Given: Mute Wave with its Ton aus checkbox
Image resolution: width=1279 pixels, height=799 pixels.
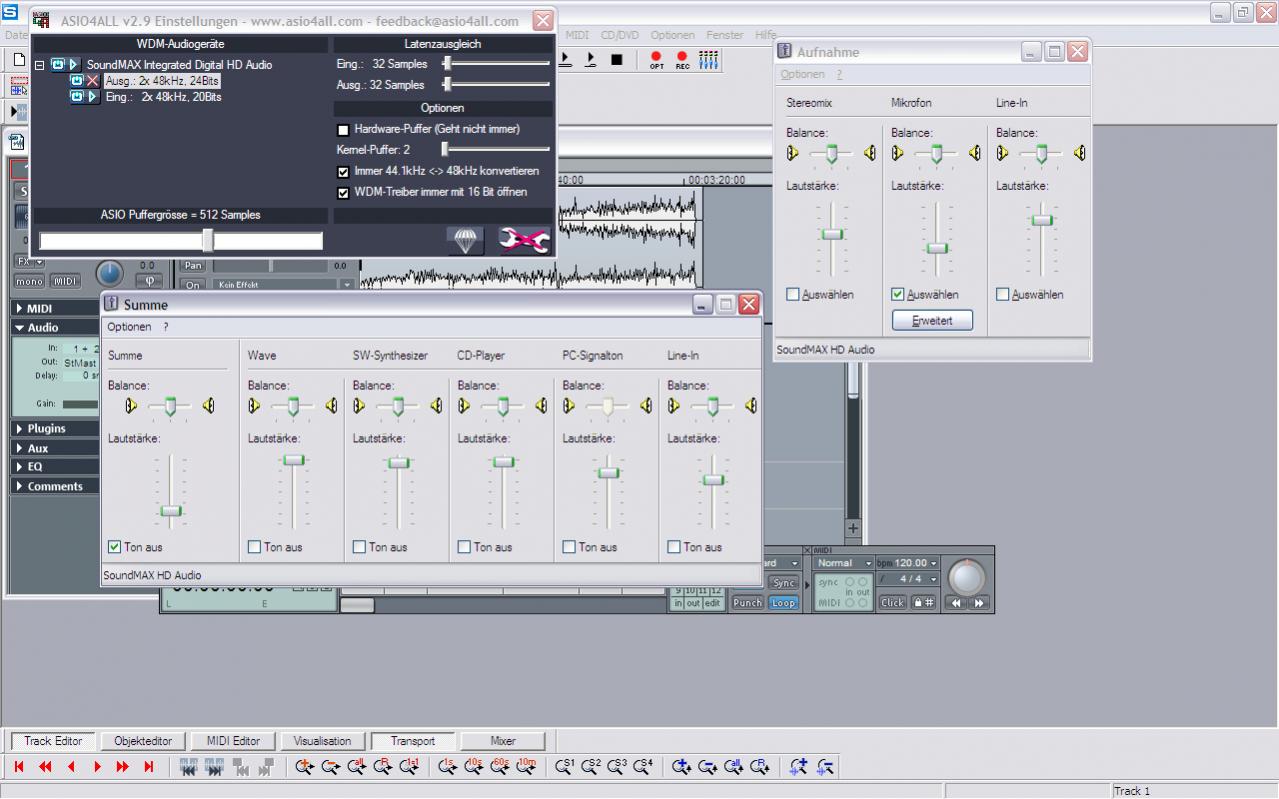Looking at the screenshot, I should coord(254,547).
